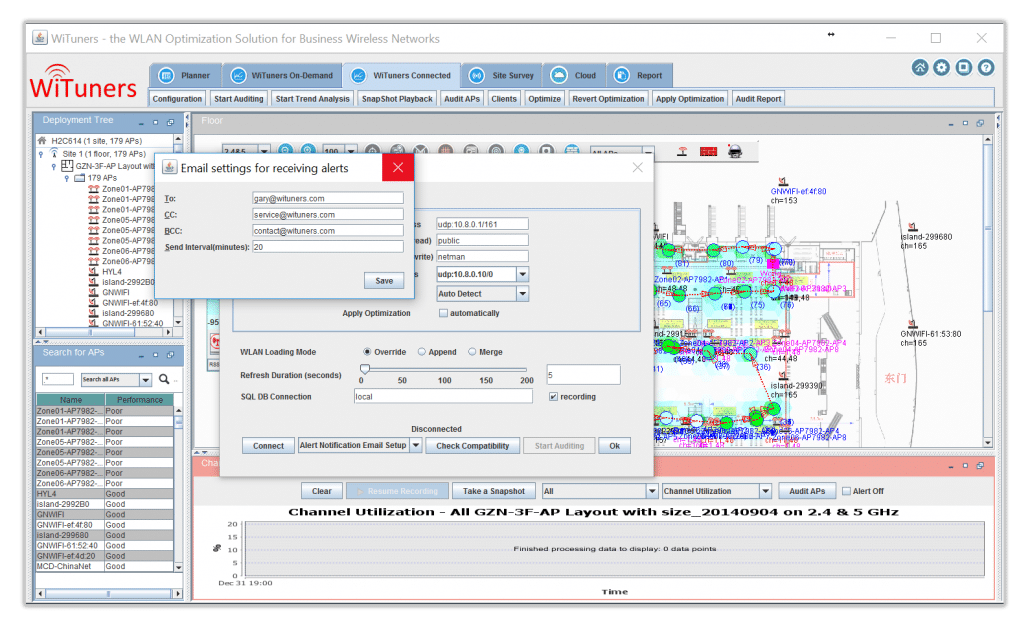Toggle the recording checkbox

pos(553,397)
